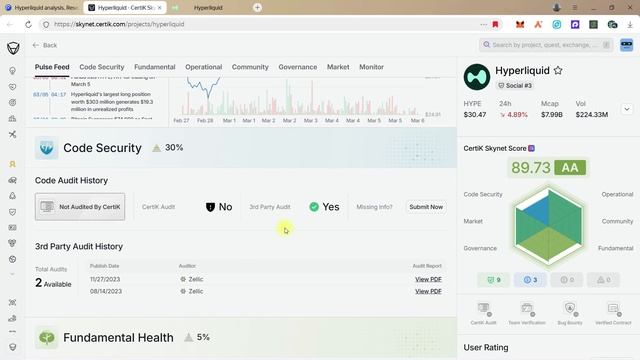Click the site info shield in address bar
This screenshot has width=640, height=360.
click(46, 24)
